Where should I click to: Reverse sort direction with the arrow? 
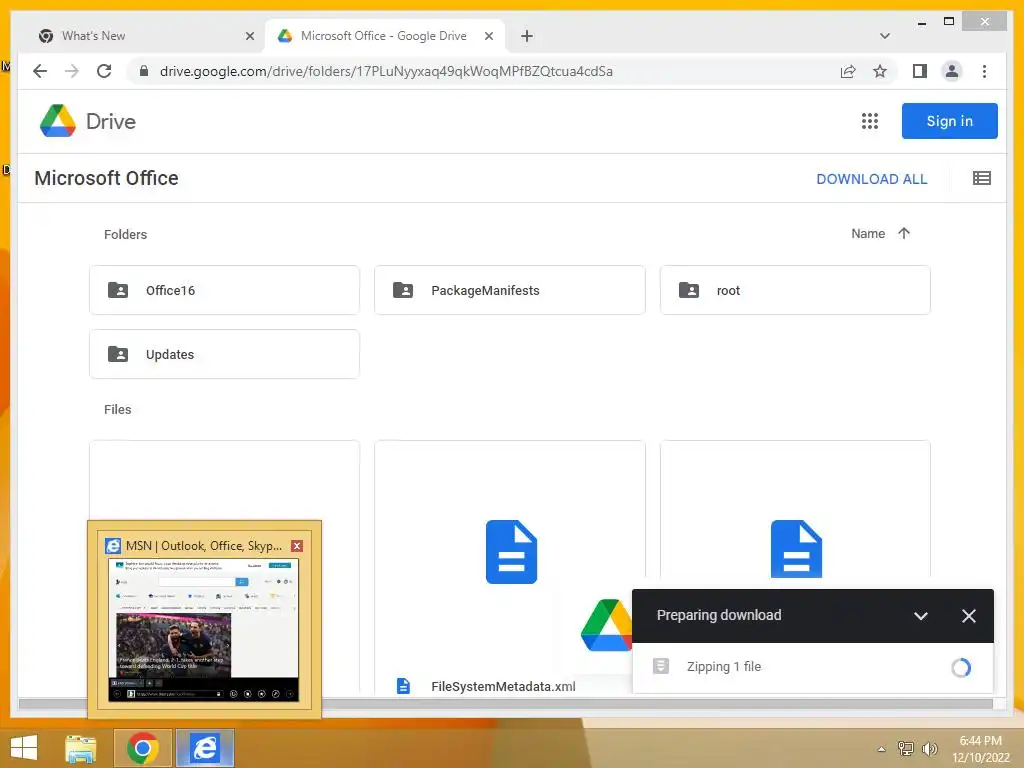coord(904,233)
